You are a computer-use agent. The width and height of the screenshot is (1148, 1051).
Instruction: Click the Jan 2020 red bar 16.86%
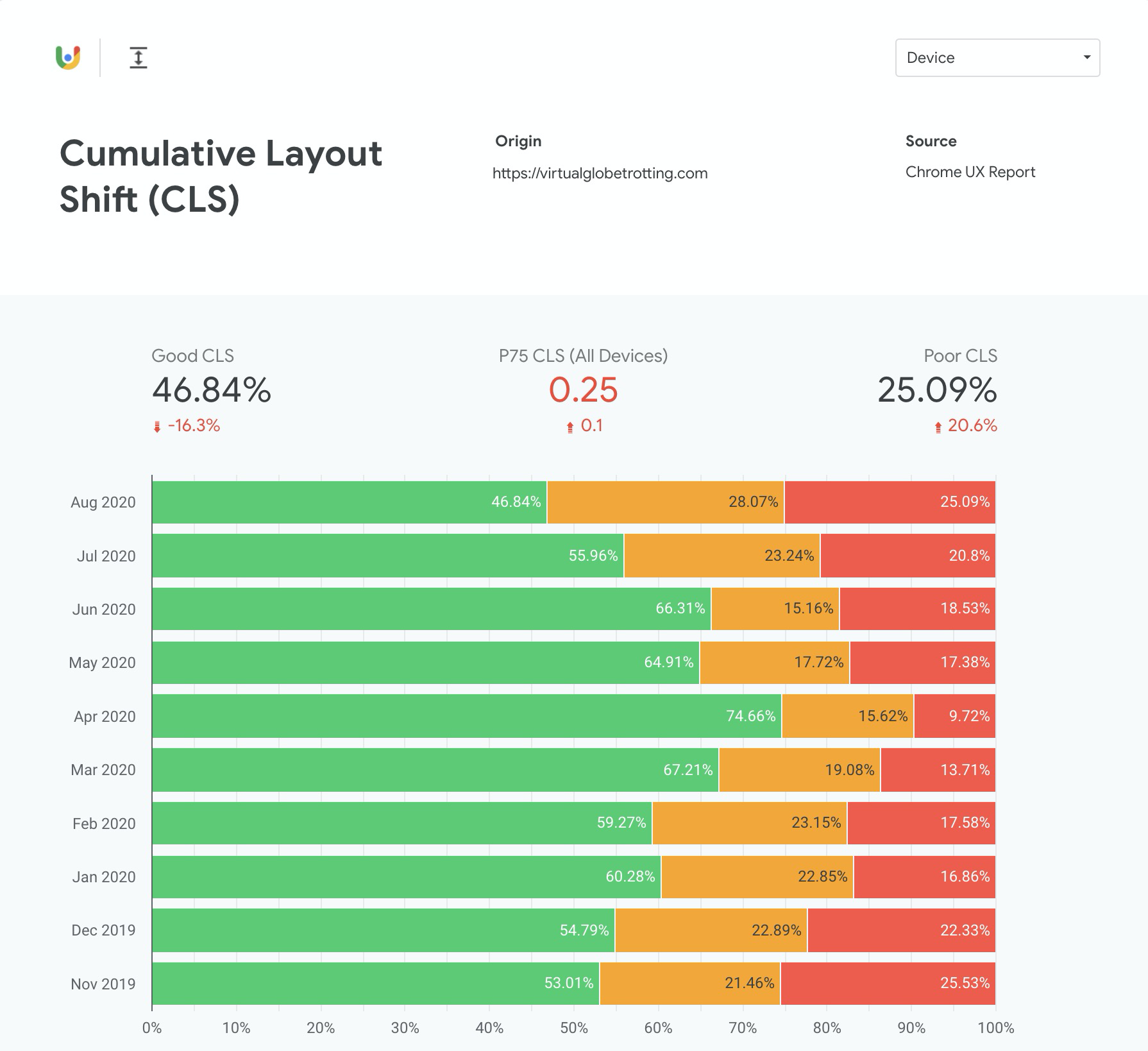925,876
